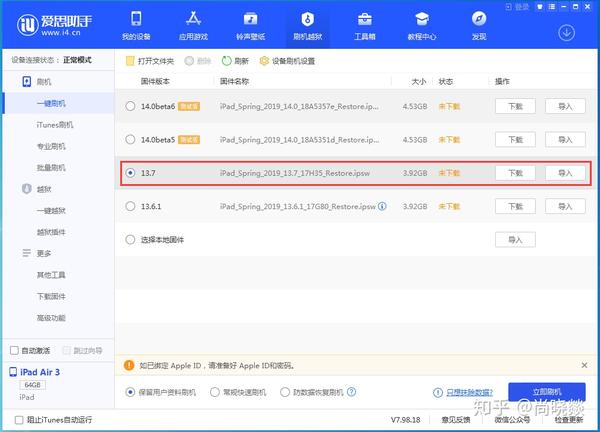Open the 工具箱 toolbox section

365,26
